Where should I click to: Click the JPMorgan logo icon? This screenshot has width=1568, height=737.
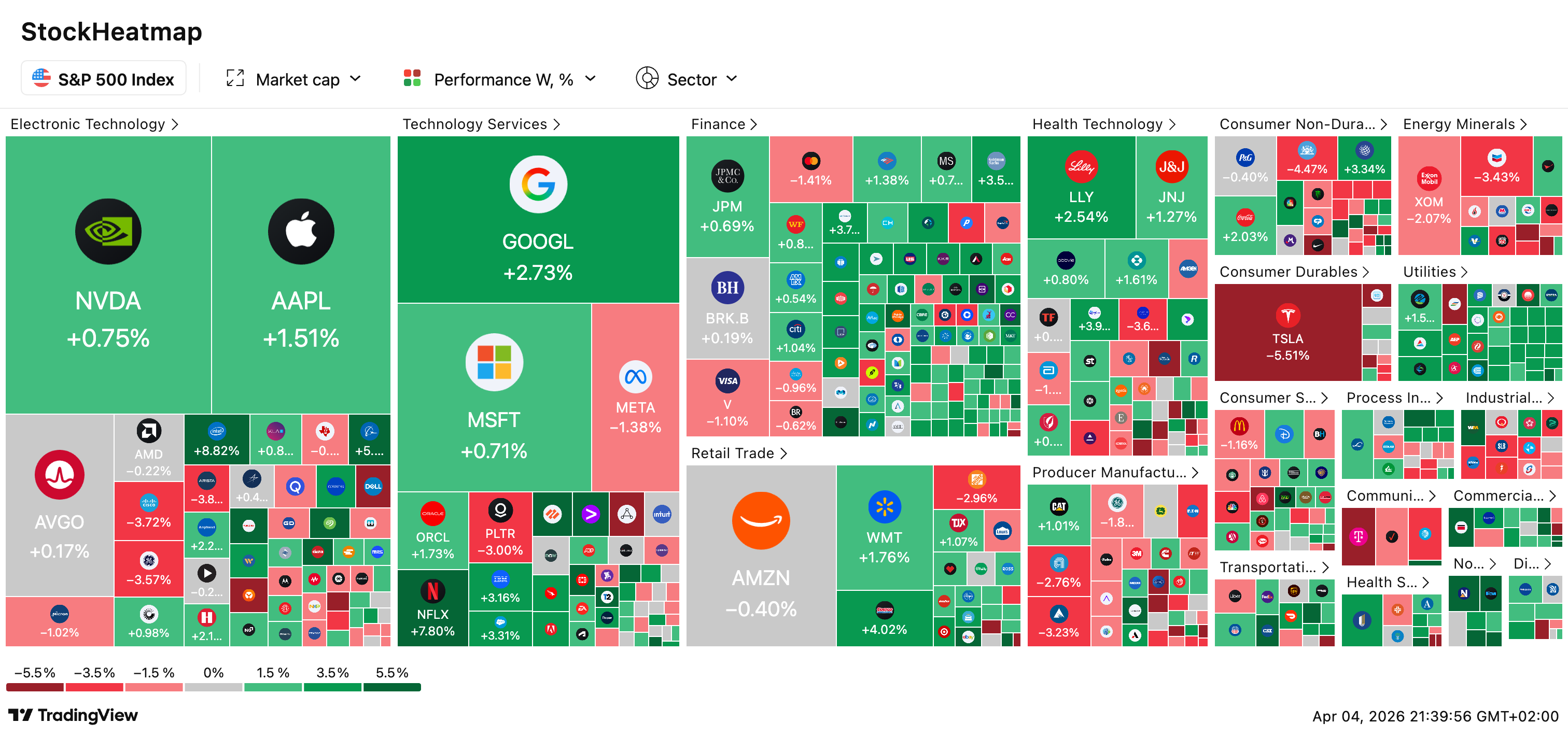click(x=727, y=176)
